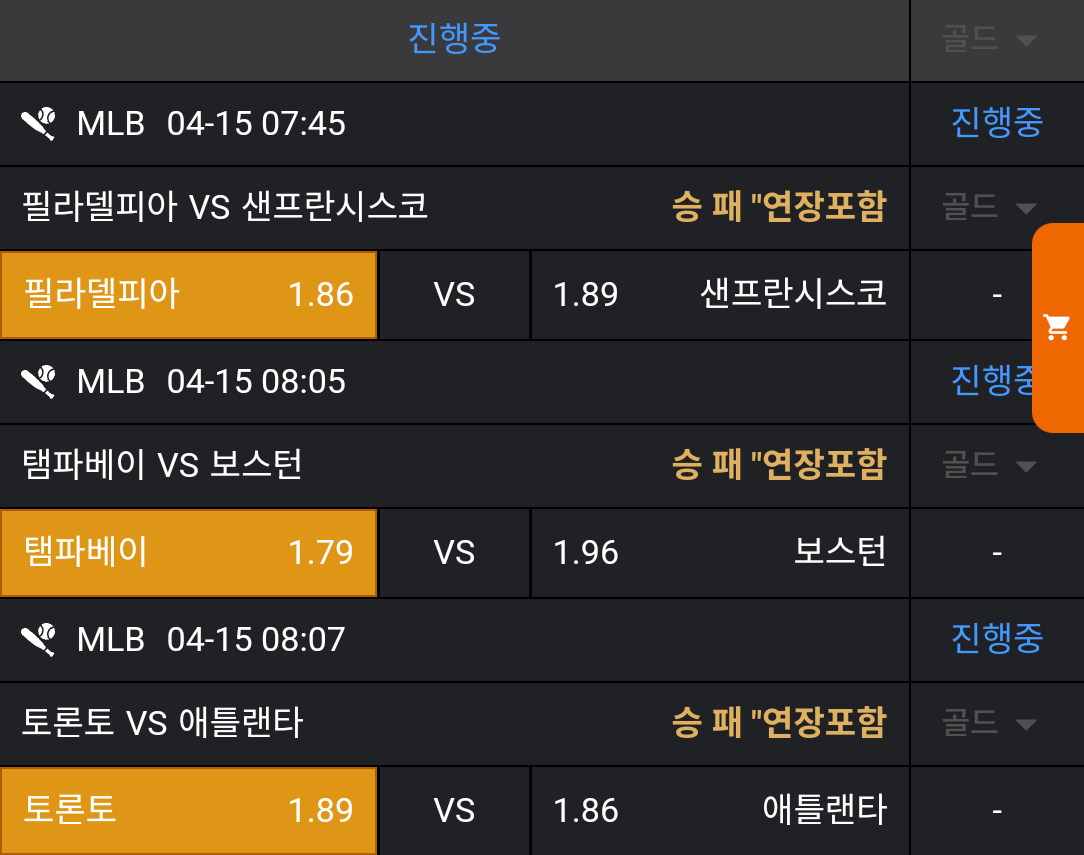Select 토론토 bet at 1.89 odds

click(x=188, y=810)
